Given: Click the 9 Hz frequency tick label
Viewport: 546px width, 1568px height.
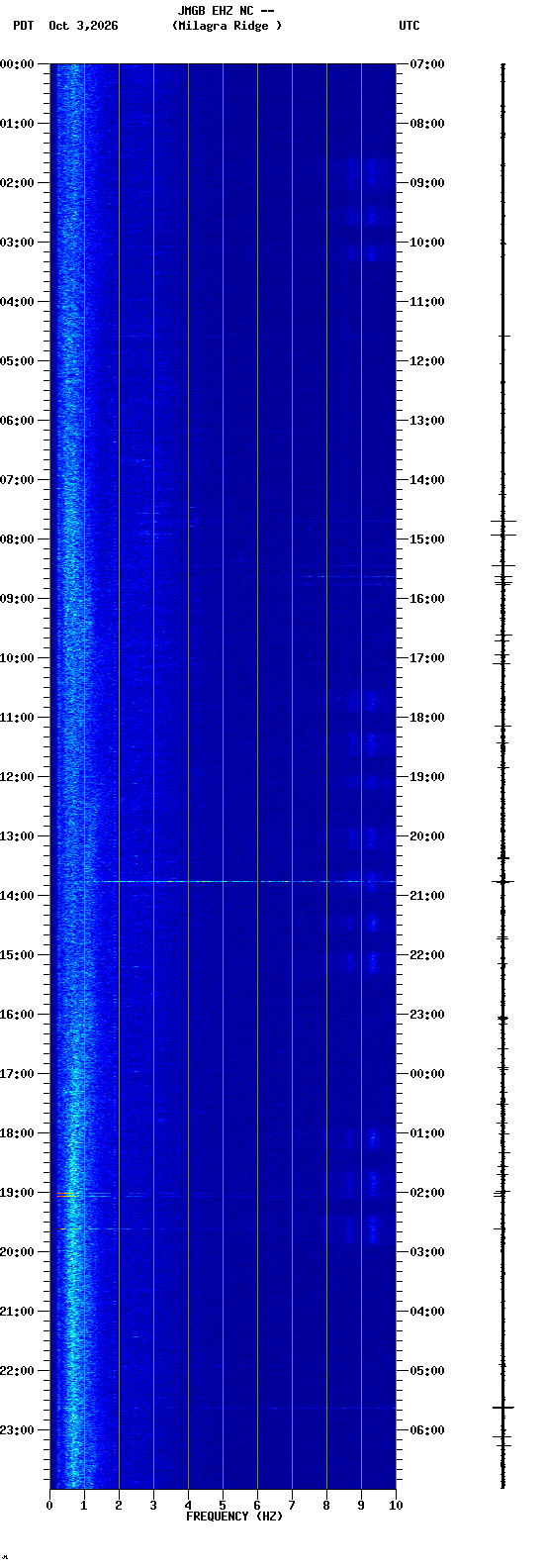Looking at the screenshot, I should tap(361, 1506).
